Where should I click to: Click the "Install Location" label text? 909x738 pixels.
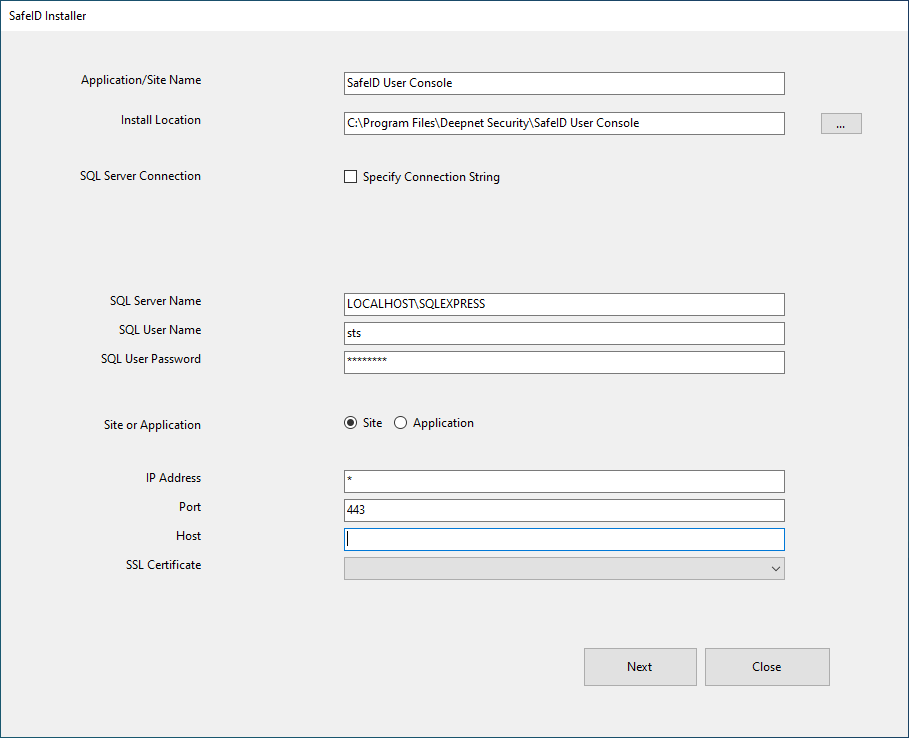160,120
